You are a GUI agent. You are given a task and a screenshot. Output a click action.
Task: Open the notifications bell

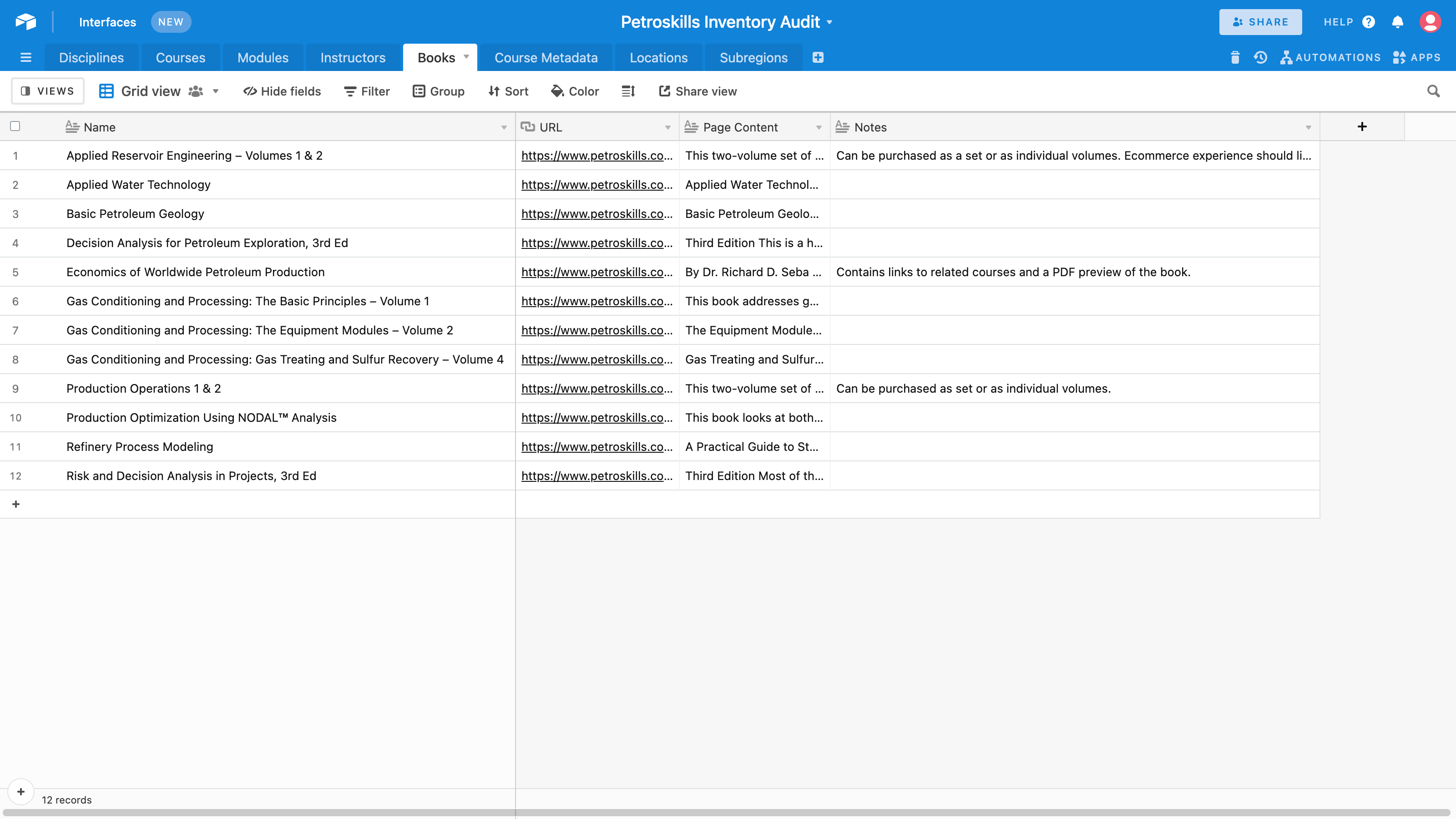[x=1397, y=22]
